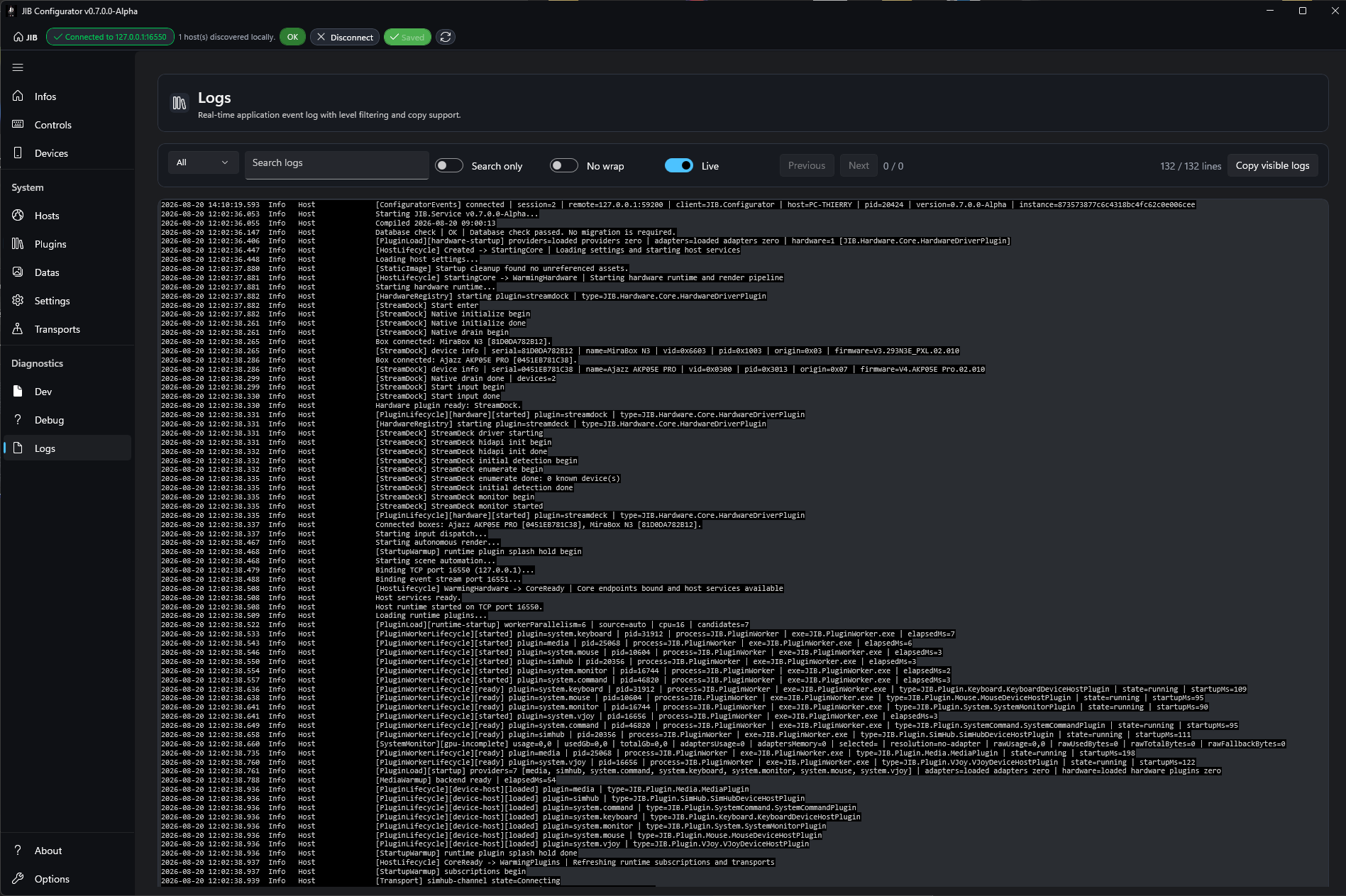Click the JIB home icon in header
This screenshot has height=896, width=1346.
(18, 37)
